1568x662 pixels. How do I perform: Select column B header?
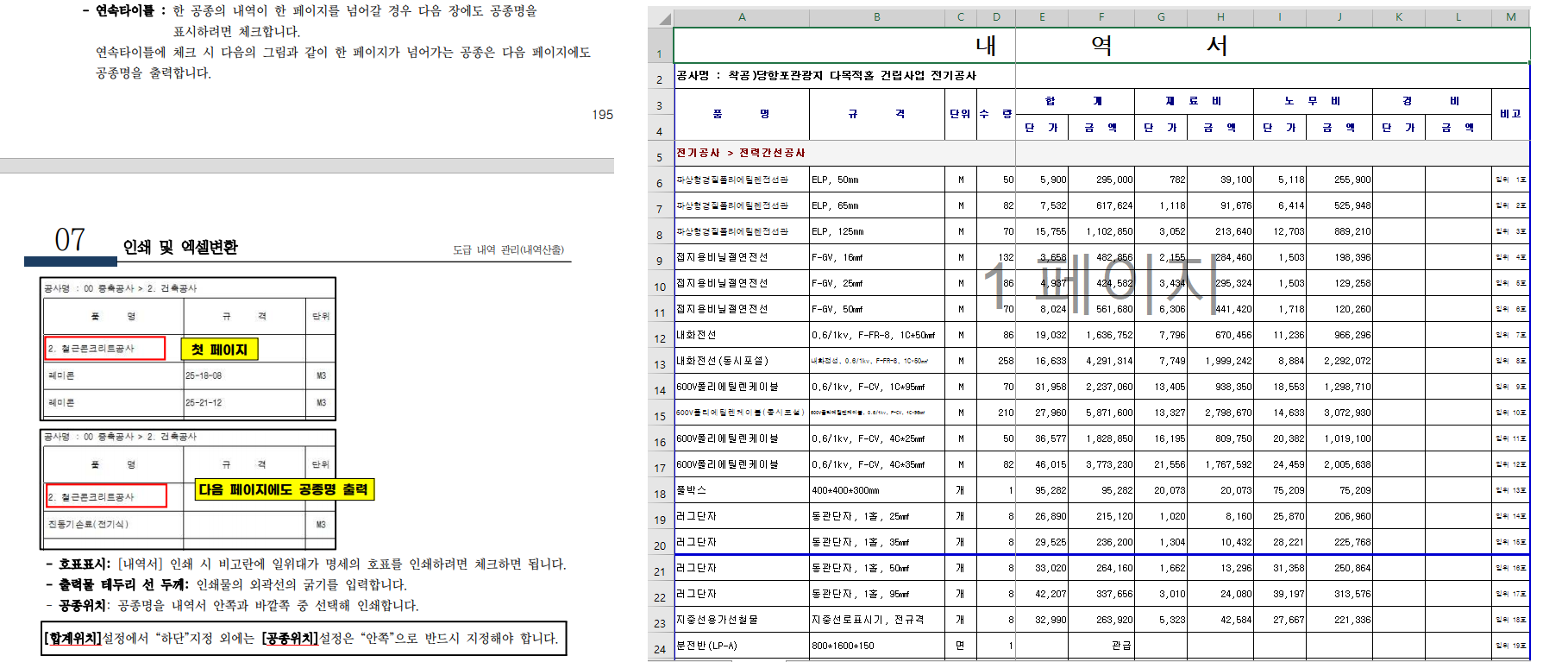point(876,17)
